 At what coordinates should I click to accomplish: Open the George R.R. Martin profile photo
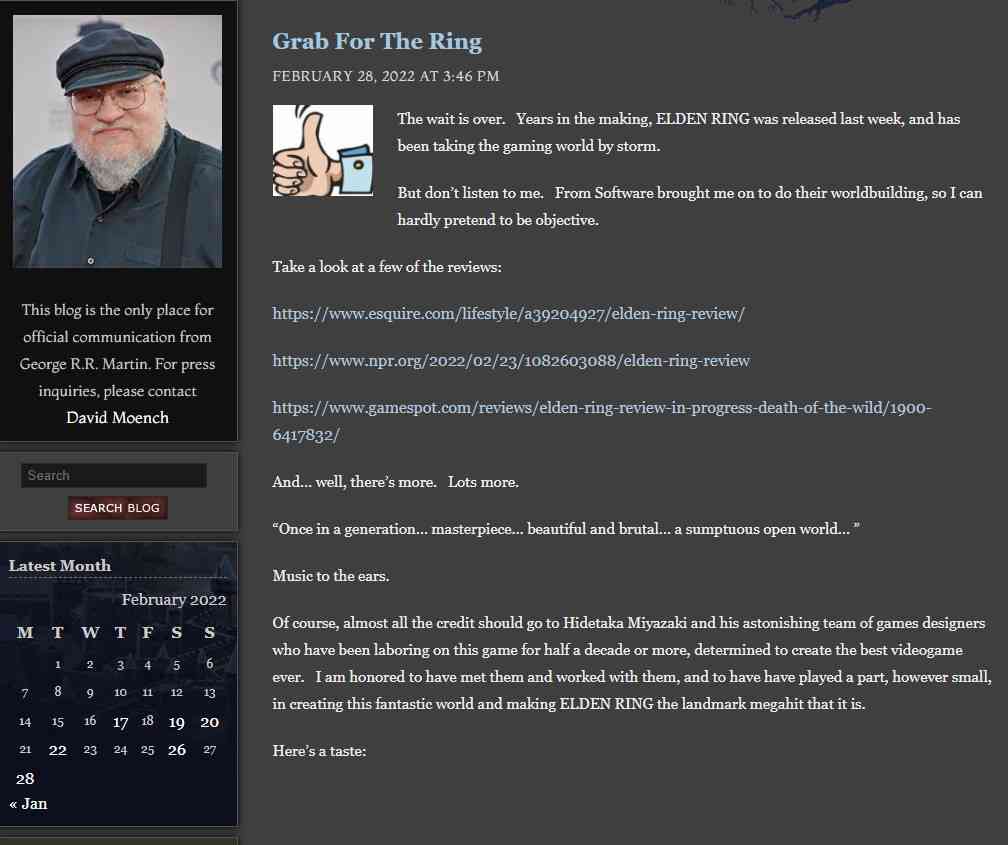point(118,141)
